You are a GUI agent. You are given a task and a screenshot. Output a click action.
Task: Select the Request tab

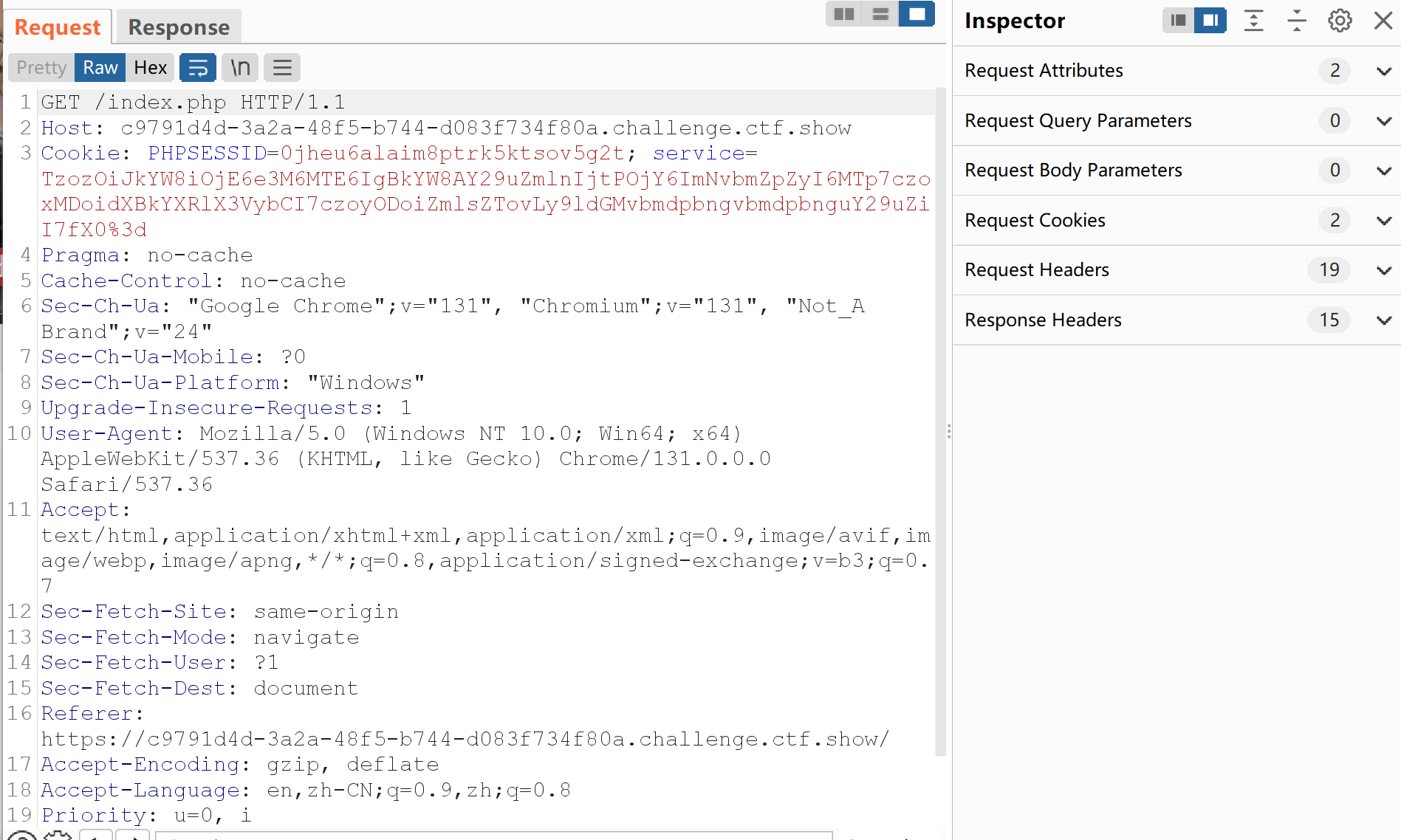pyautogui.click(x=58, y=27)
